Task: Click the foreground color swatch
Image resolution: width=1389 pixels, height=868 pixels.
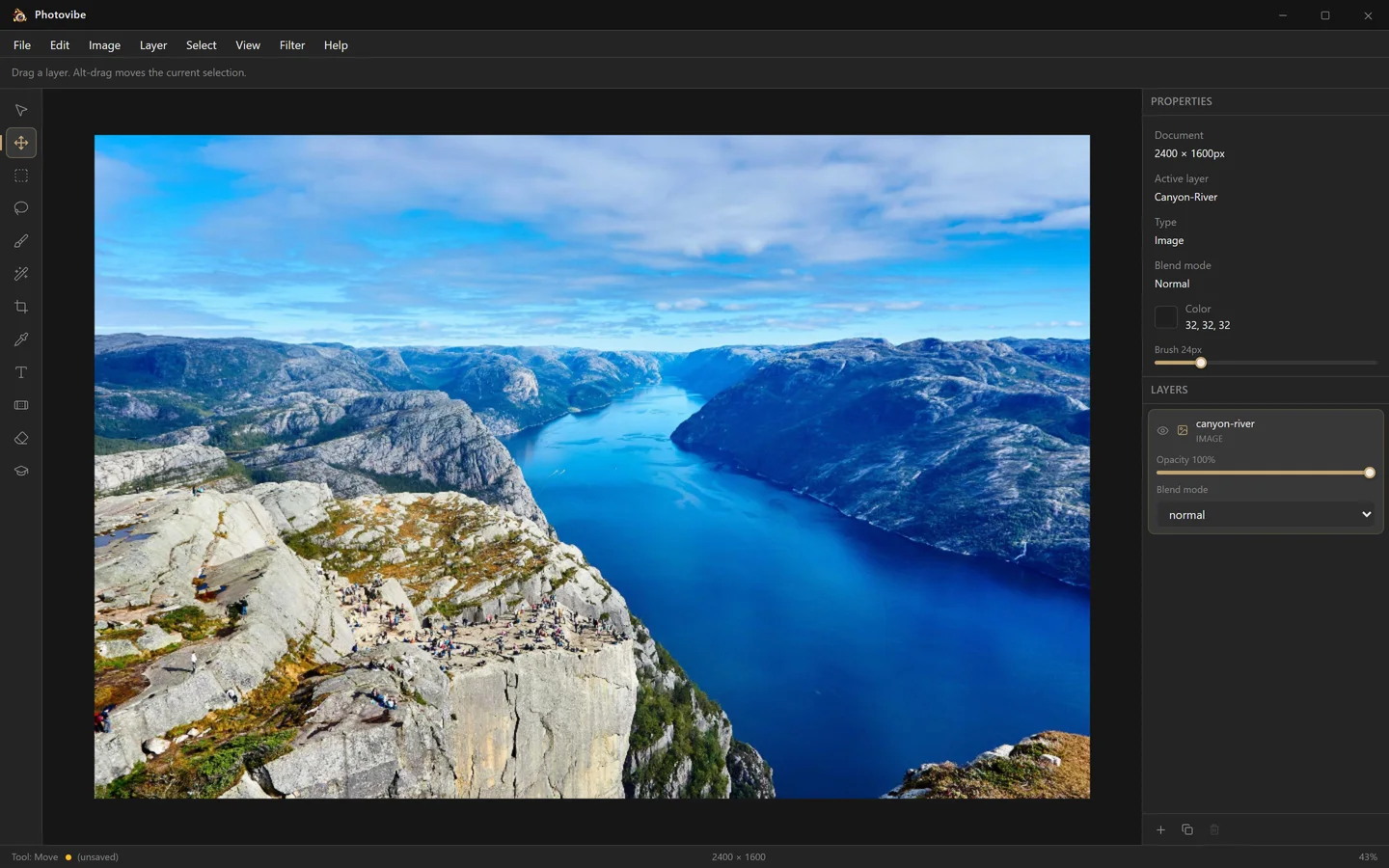Action: pos(1166,316)
